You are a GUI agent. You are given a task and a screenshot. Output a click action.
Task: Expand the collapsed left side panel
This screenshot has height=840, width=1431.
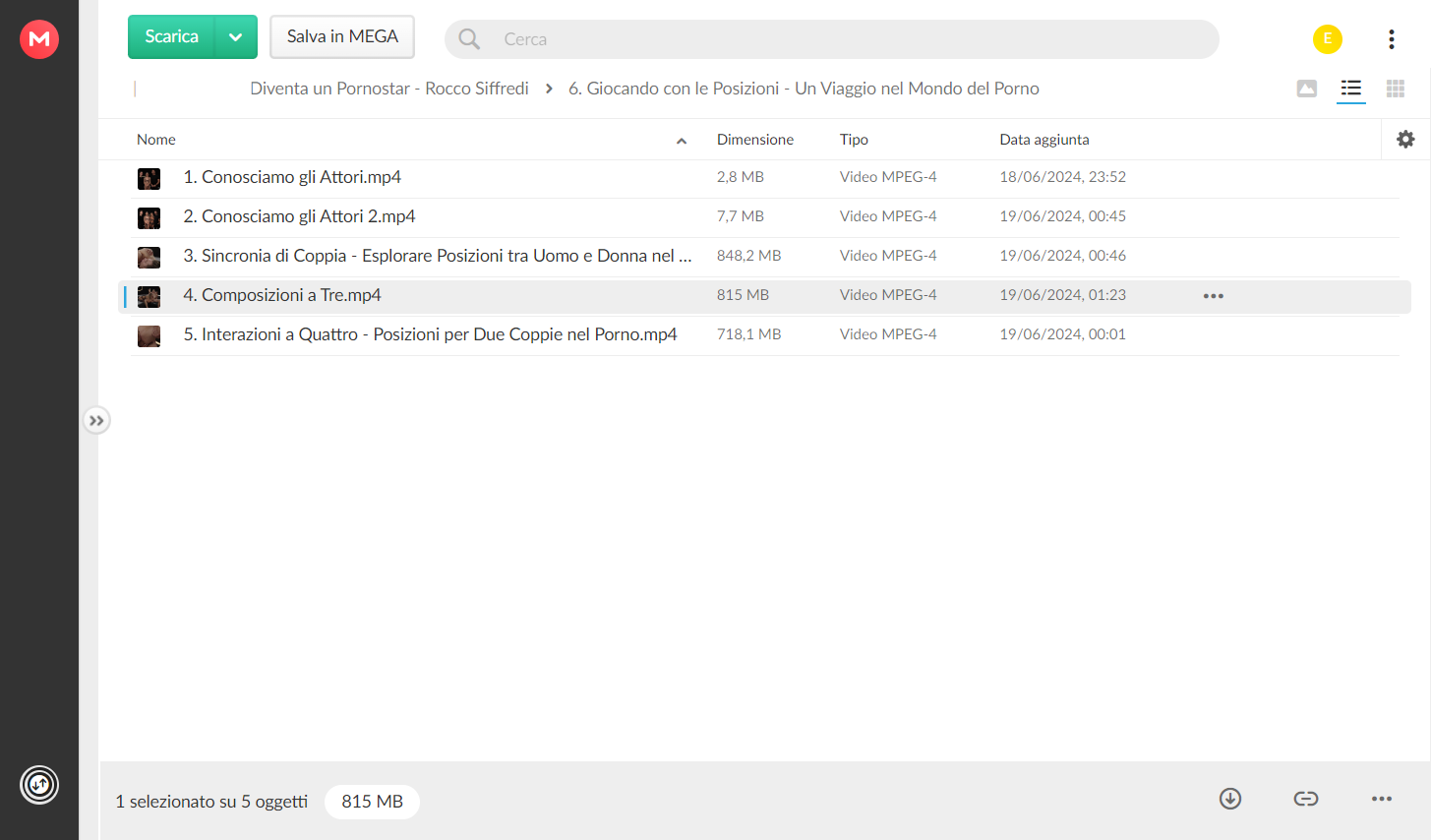click(x=96, y=421)
